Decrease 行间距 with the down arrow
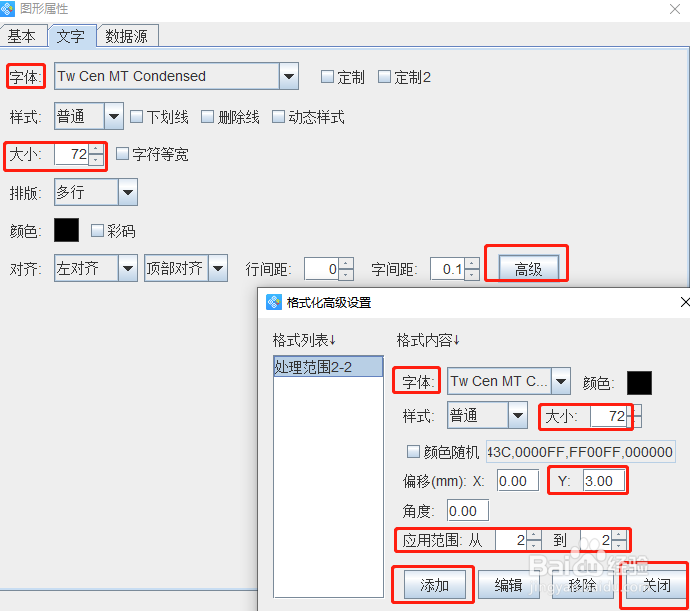Screen dimensions: 690x611 346,274
